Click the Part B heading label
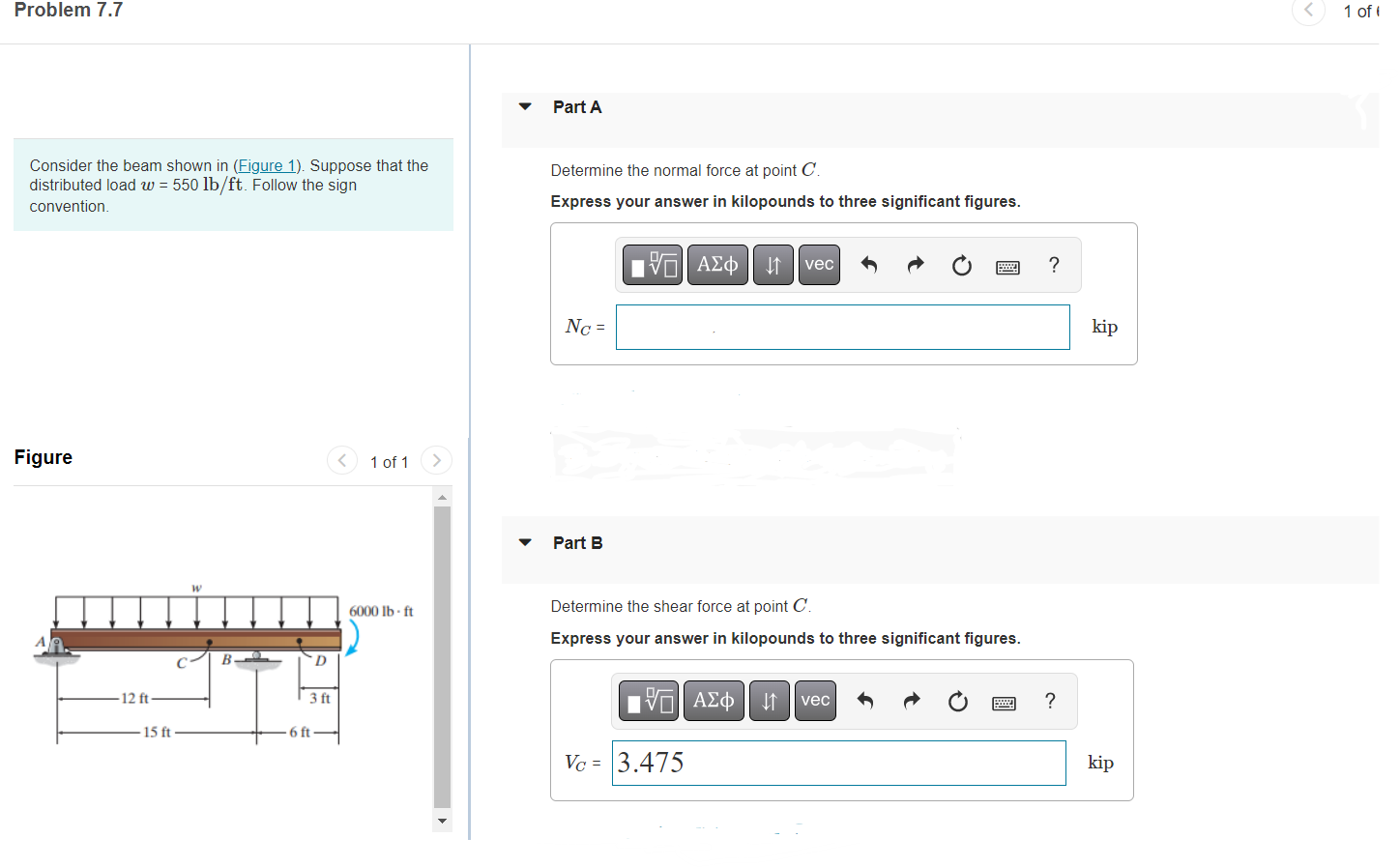The image size is (1400, 867). click(x=577, y=543)
